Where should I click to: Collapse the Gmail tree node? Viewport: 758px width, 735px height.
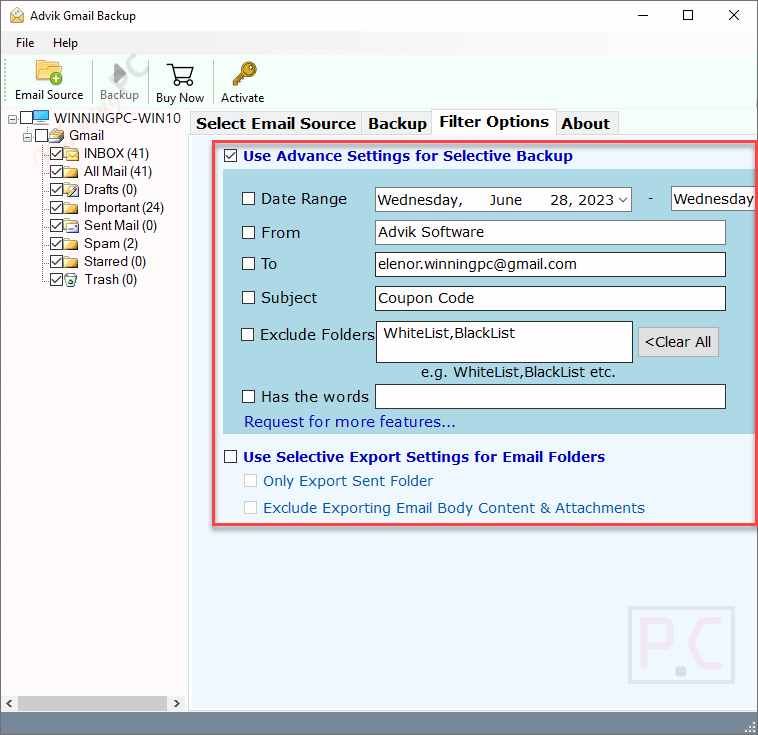27,136
